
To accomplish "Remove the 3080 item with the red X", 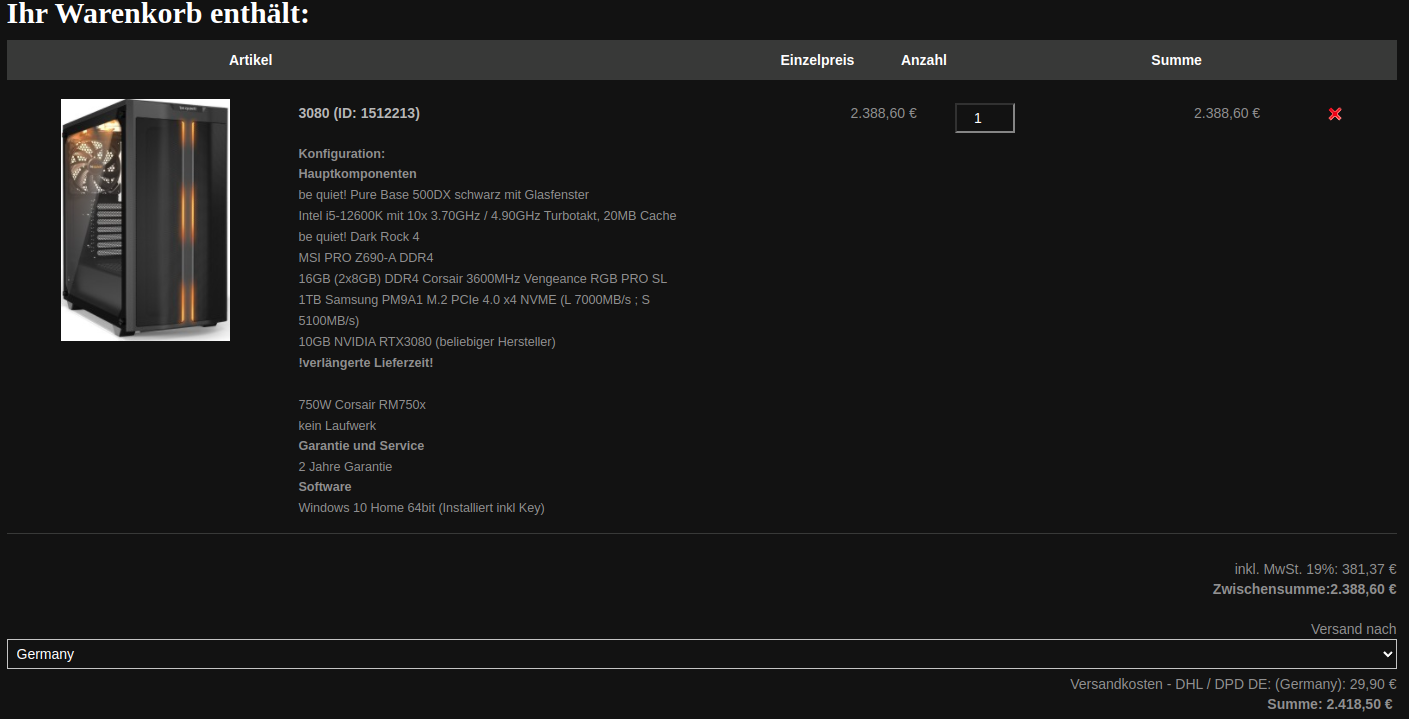I will (x=1335, y=114).
